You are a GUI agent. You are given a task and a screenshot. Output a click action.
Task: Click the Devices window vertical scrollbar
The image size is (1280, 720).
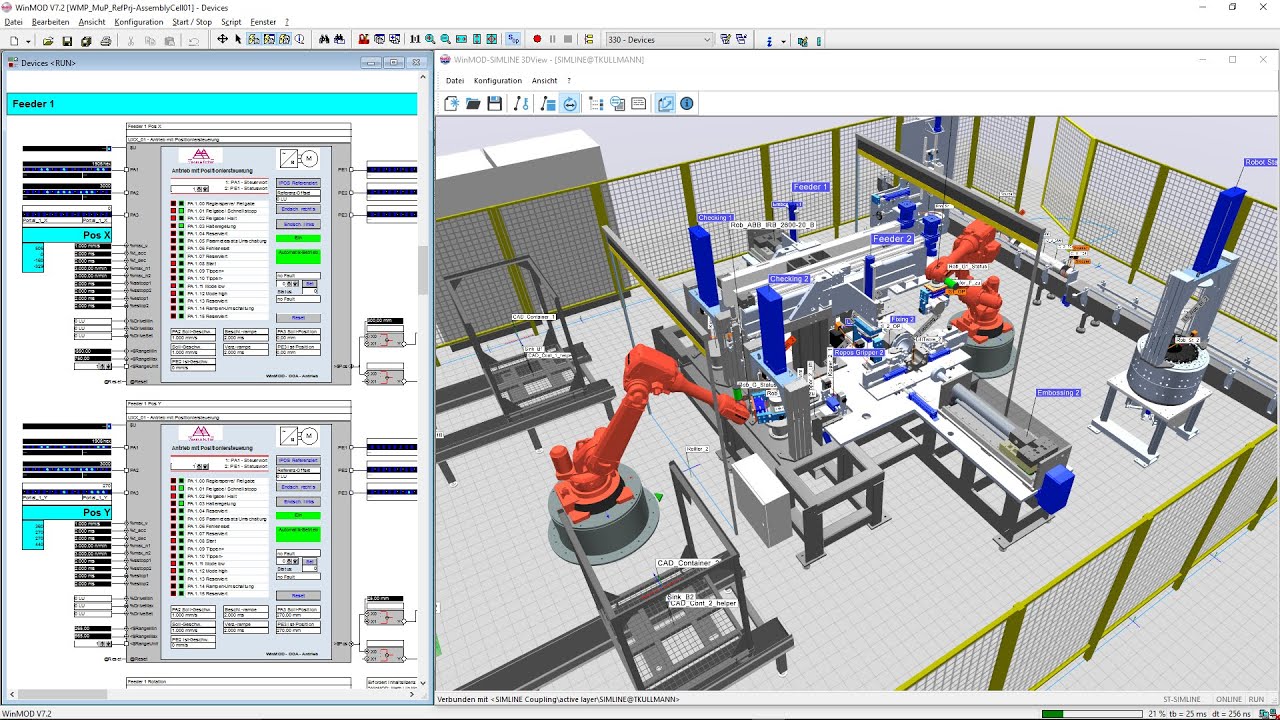pyautogui.click(x=424, y=380)
